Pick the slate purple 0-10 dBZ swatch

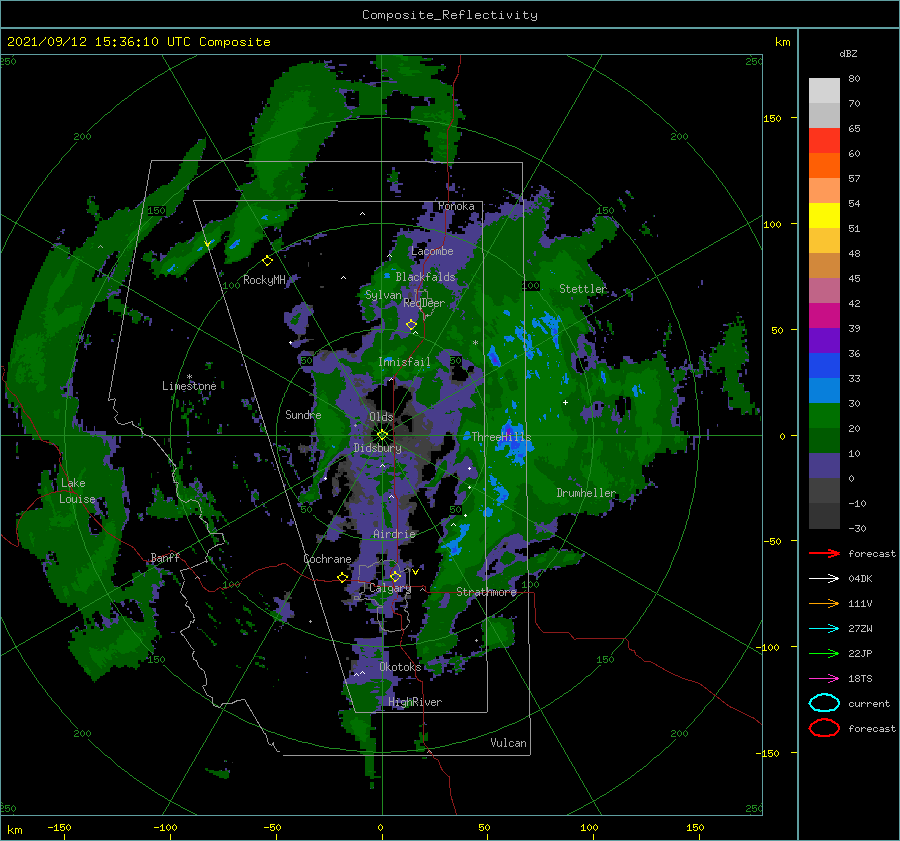coord(824,466)
